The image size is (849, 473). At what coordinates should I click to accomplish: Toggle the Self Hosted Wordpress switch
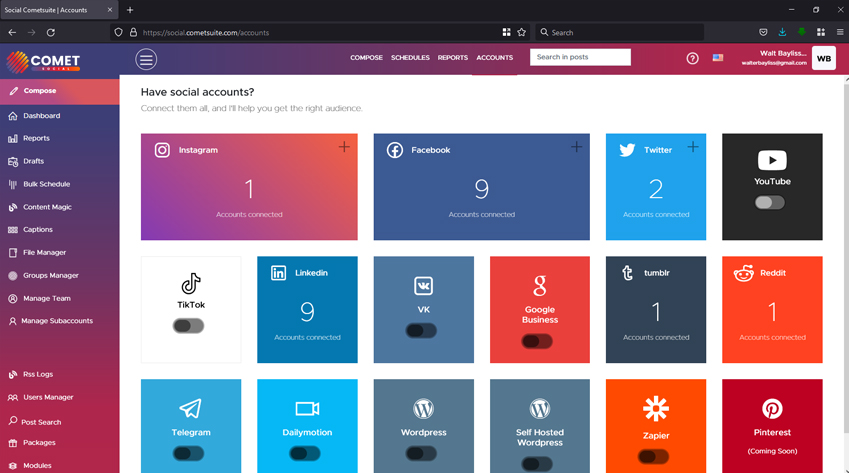click(537, 464)
